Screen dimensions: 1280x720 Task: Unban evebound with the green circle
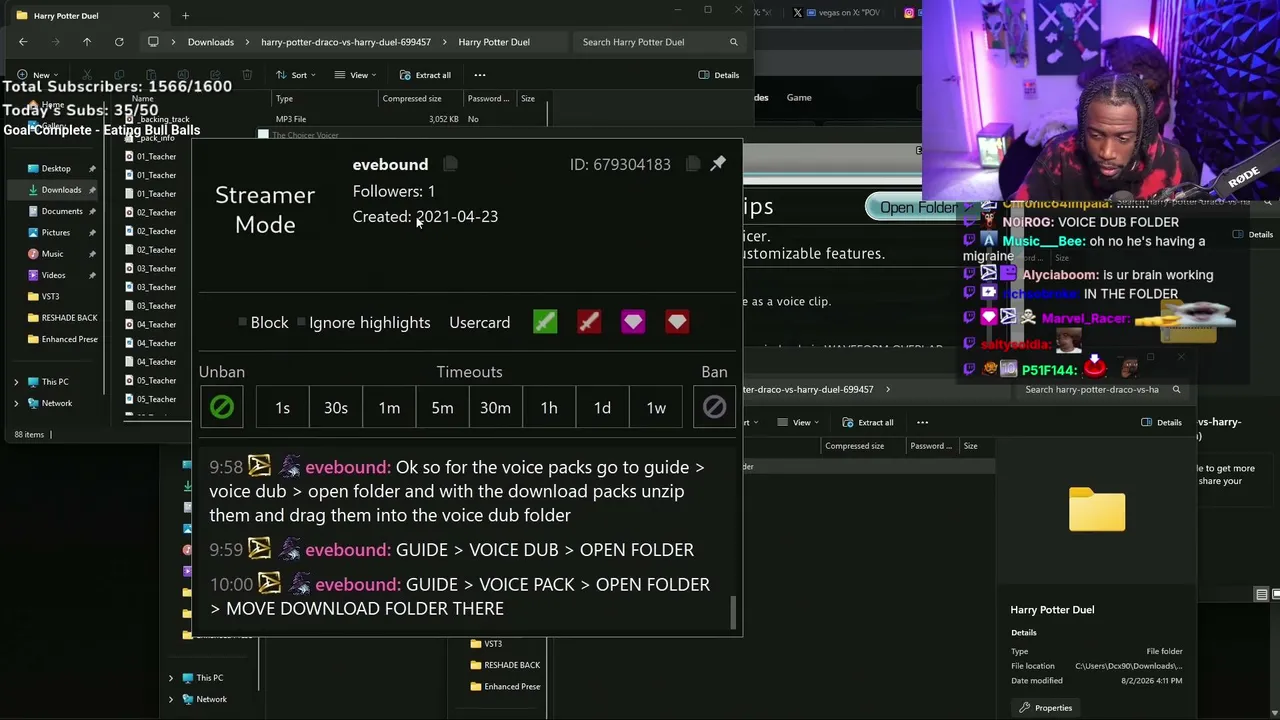pyautogui.click(x=222, y=407)
